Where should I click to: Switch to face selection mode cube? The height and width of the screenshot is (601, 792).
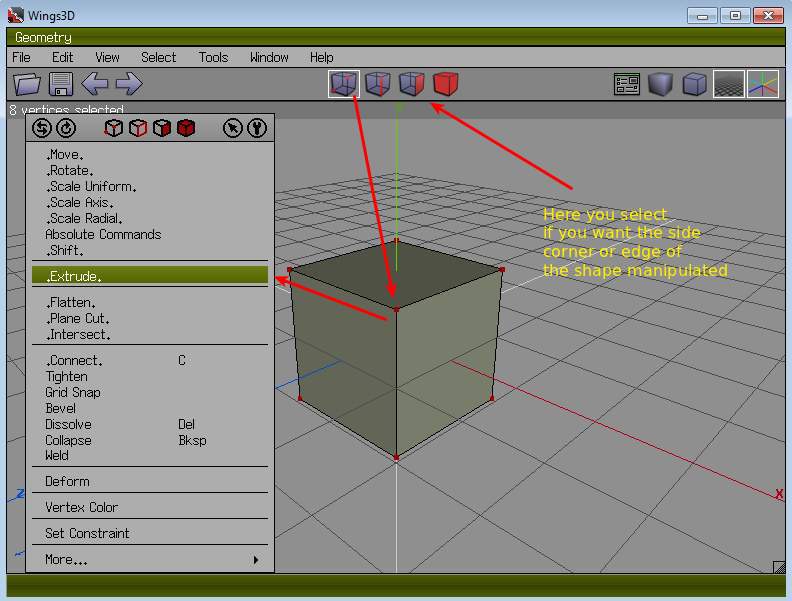click(x=411, y=84)
